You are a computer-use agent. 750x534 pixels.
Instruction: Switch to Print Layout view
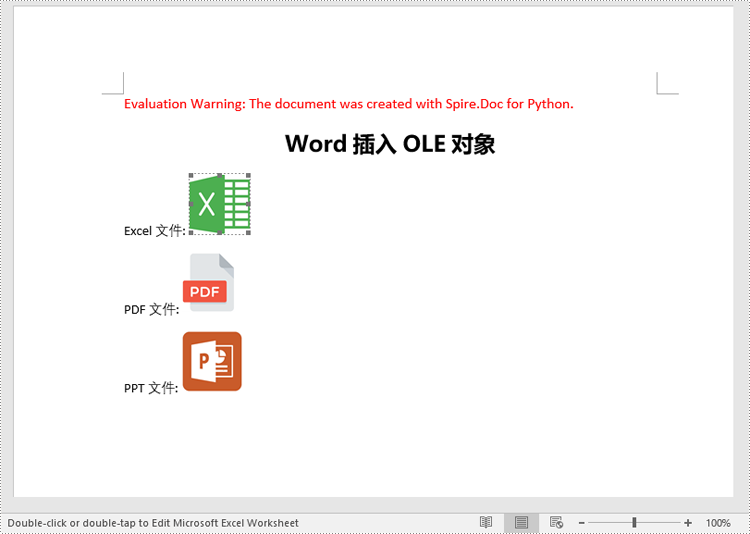point(521,522)
